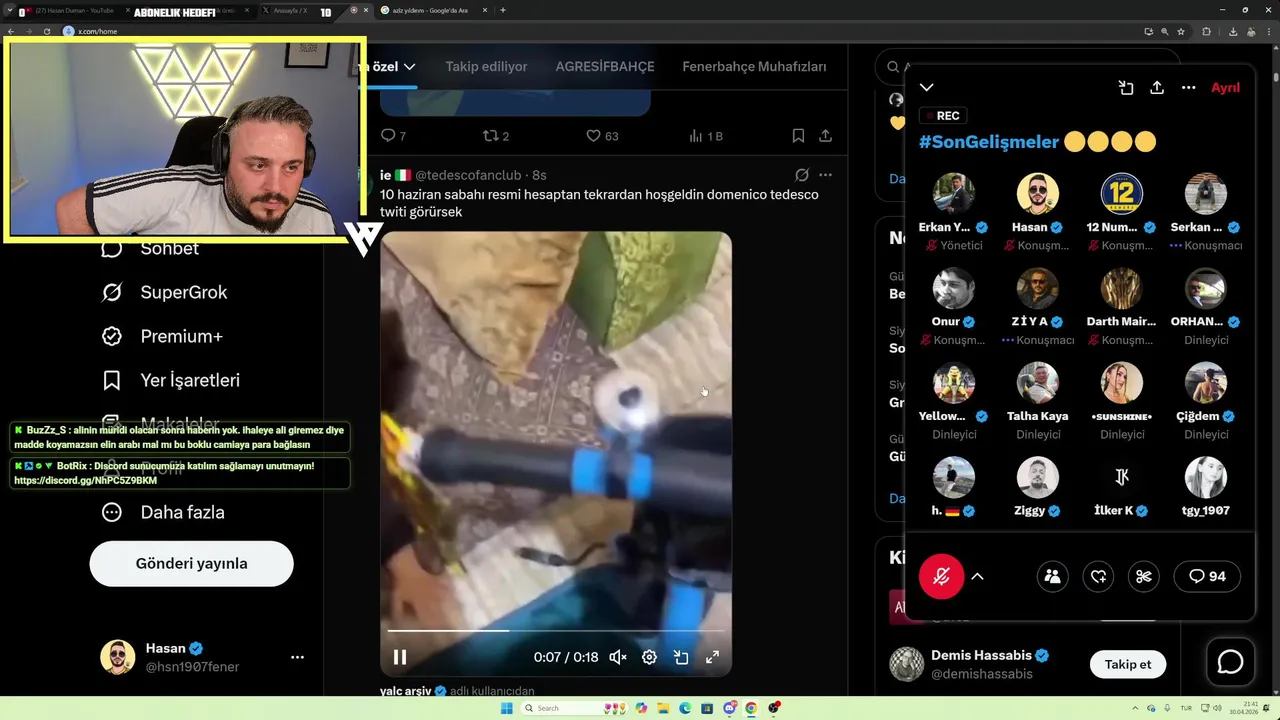Like the post with 63 likes

point(602,135)
